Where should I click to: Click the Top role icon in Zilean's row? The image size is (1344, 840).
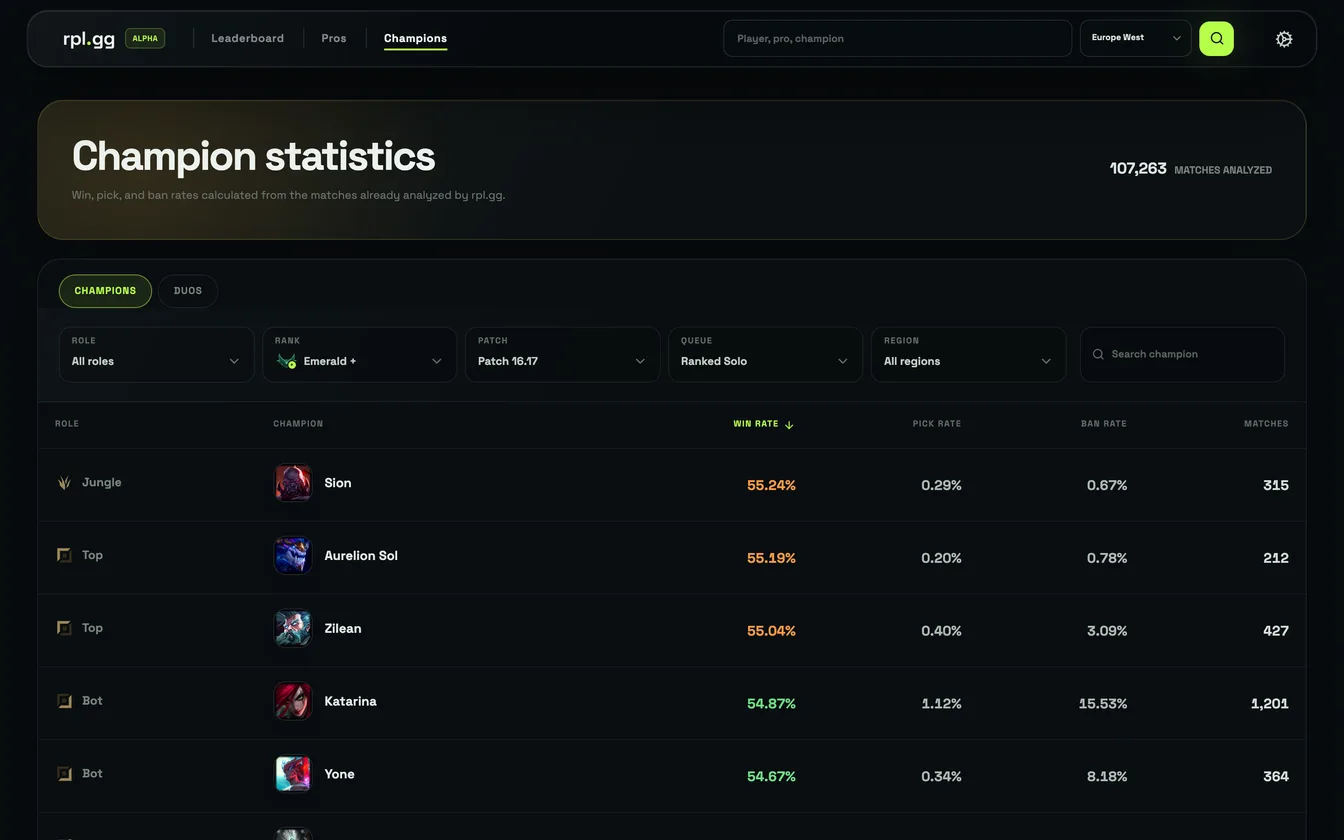(x=64, y=628)
